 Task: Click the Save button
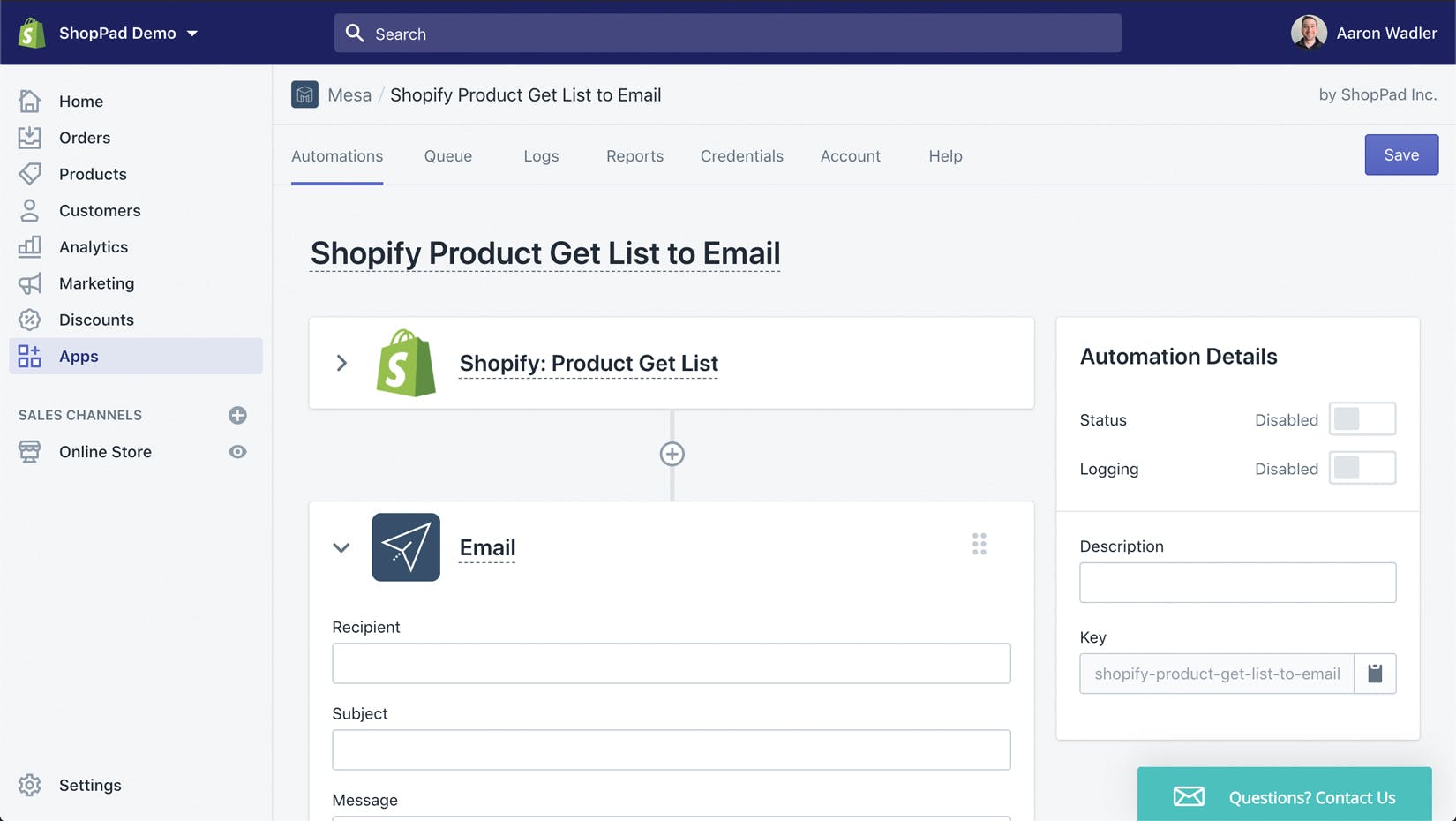pyautogui.click(x=1401, y=154)
